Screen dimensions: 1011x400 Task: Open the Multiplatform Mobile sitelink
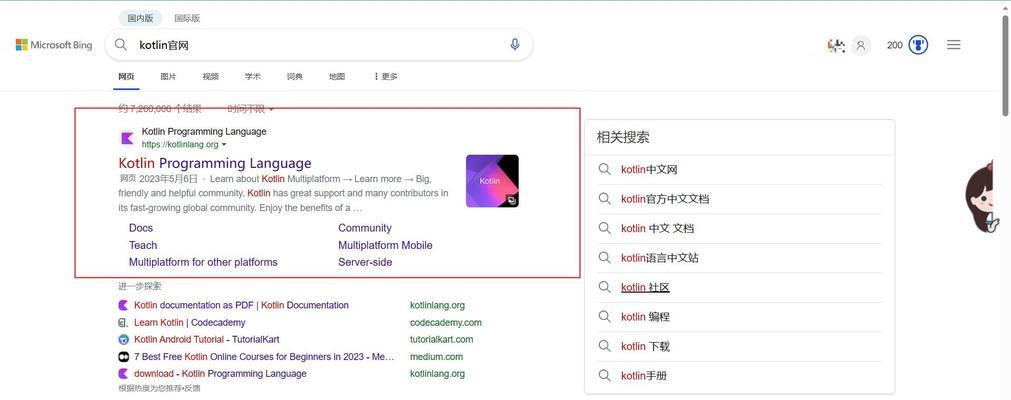tap(386, 245)
